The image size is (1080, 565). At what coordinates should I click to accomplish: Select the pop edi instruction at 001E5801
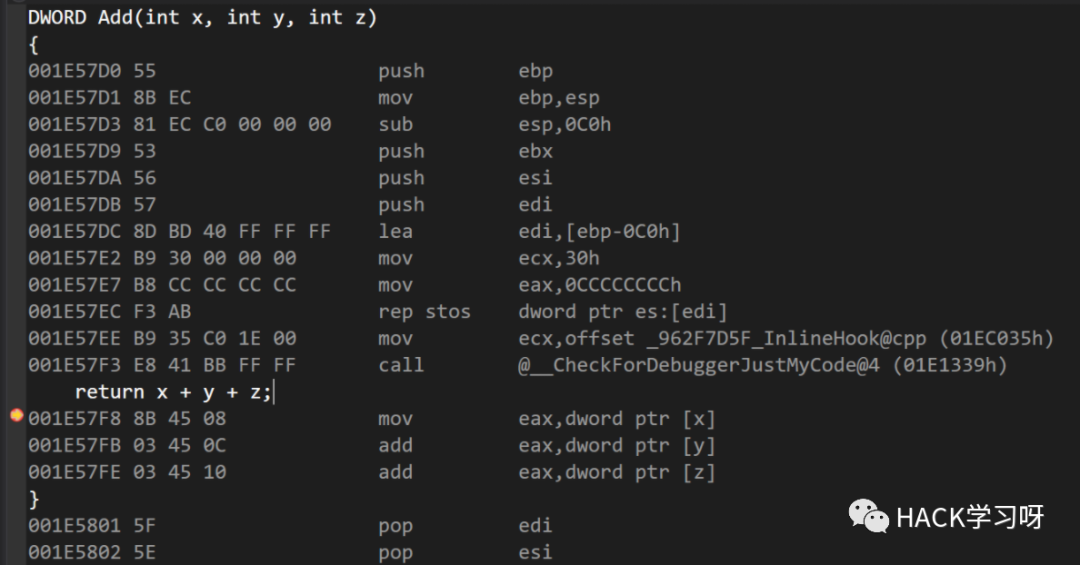click(x=290, y=526)
